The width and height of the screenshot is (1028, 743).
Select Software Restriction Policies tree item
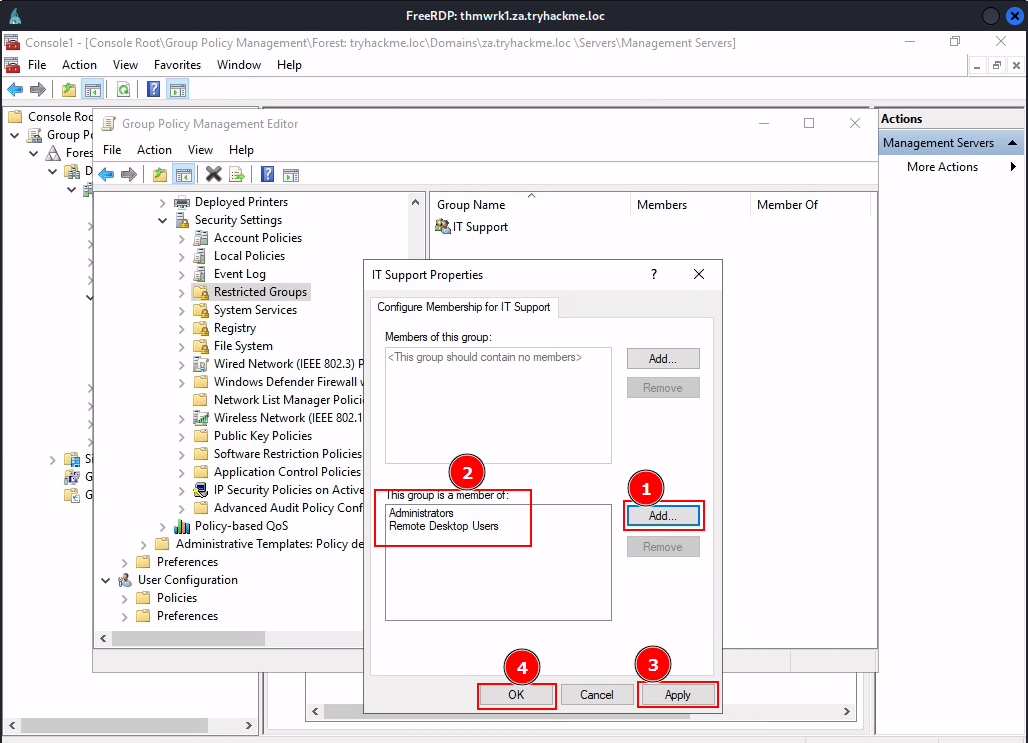[x=288, y=454]
